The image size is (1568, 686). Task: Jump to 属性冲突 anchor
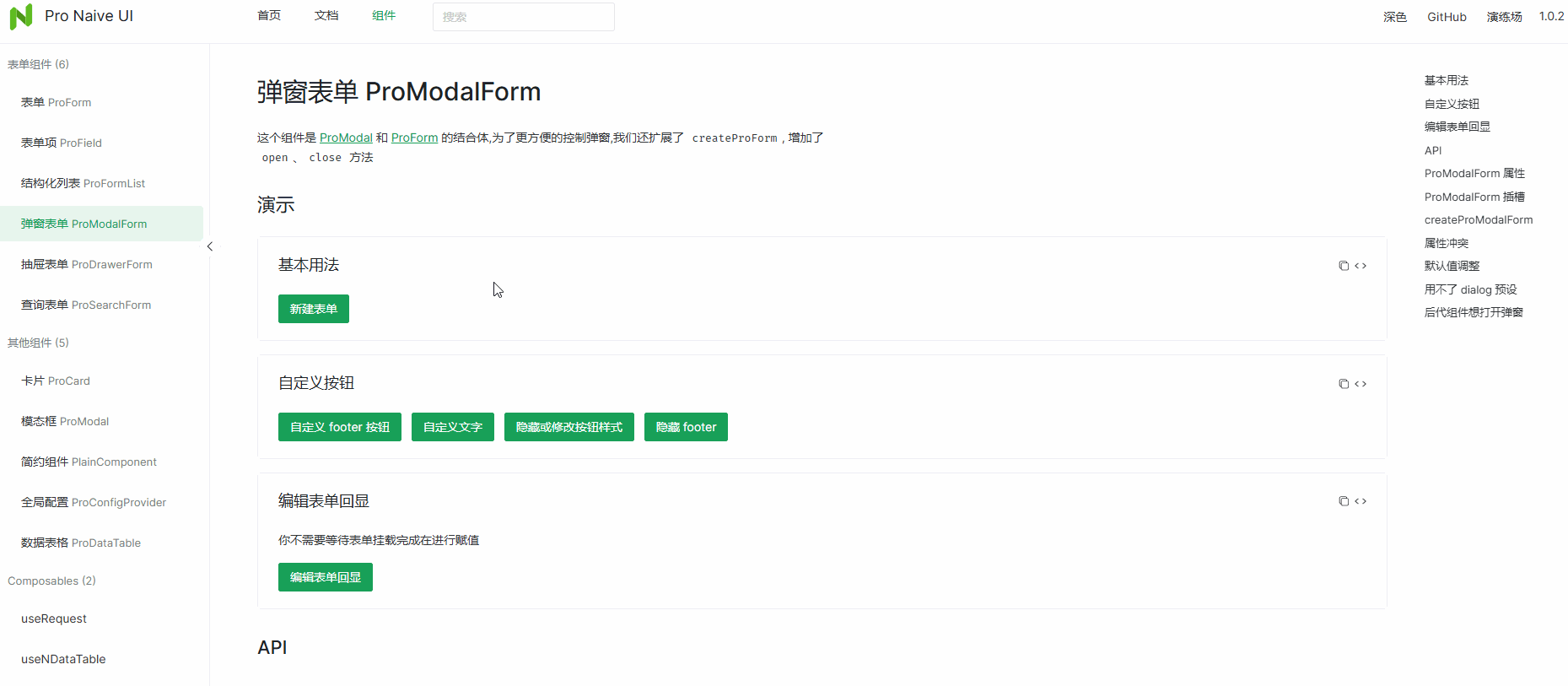point(1447,243)
